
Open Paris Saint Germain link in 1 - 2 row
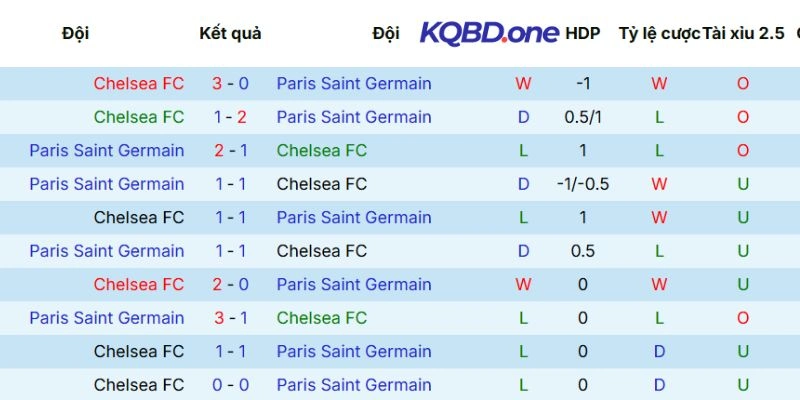pyautogui.click(x=354, y=117)
